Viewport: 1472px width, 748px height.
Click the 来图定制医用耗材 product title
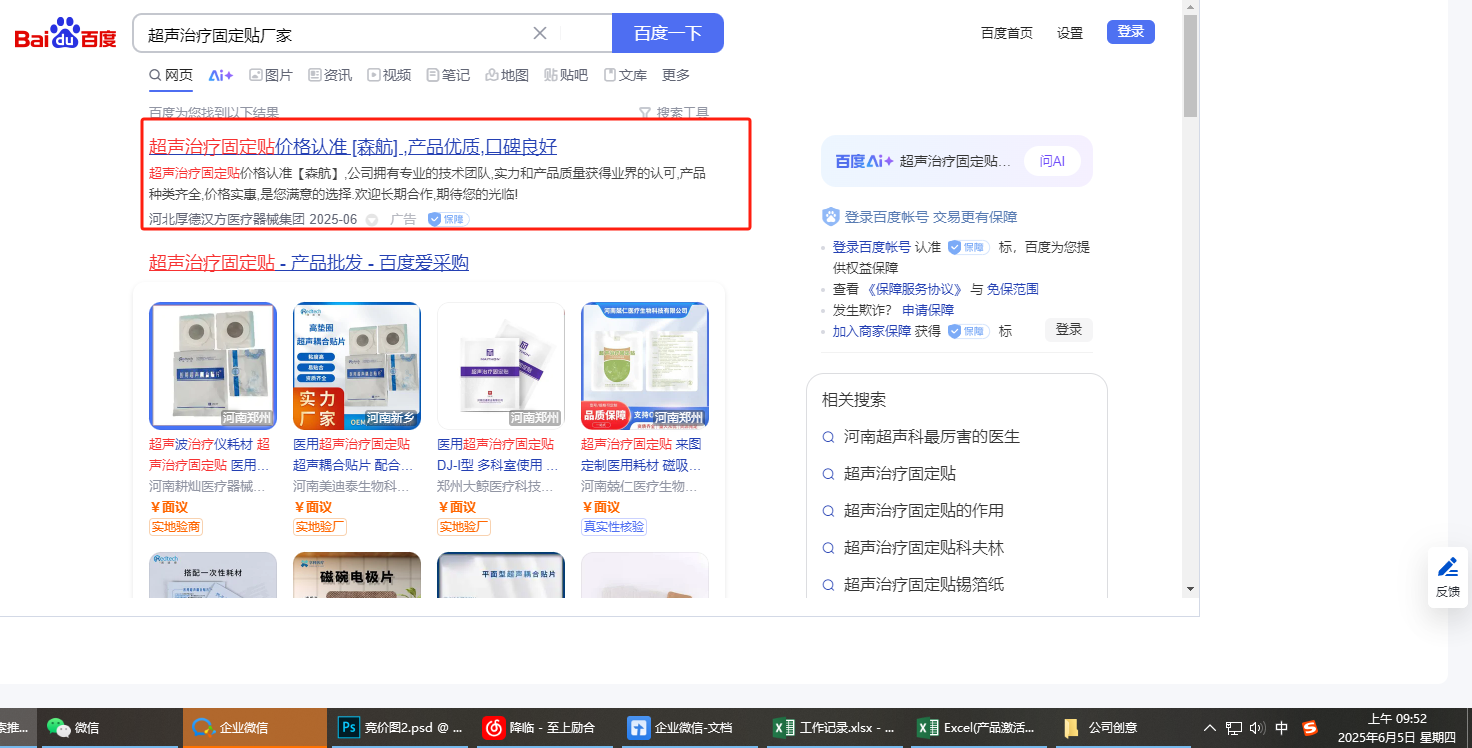(x=643, y=455)
